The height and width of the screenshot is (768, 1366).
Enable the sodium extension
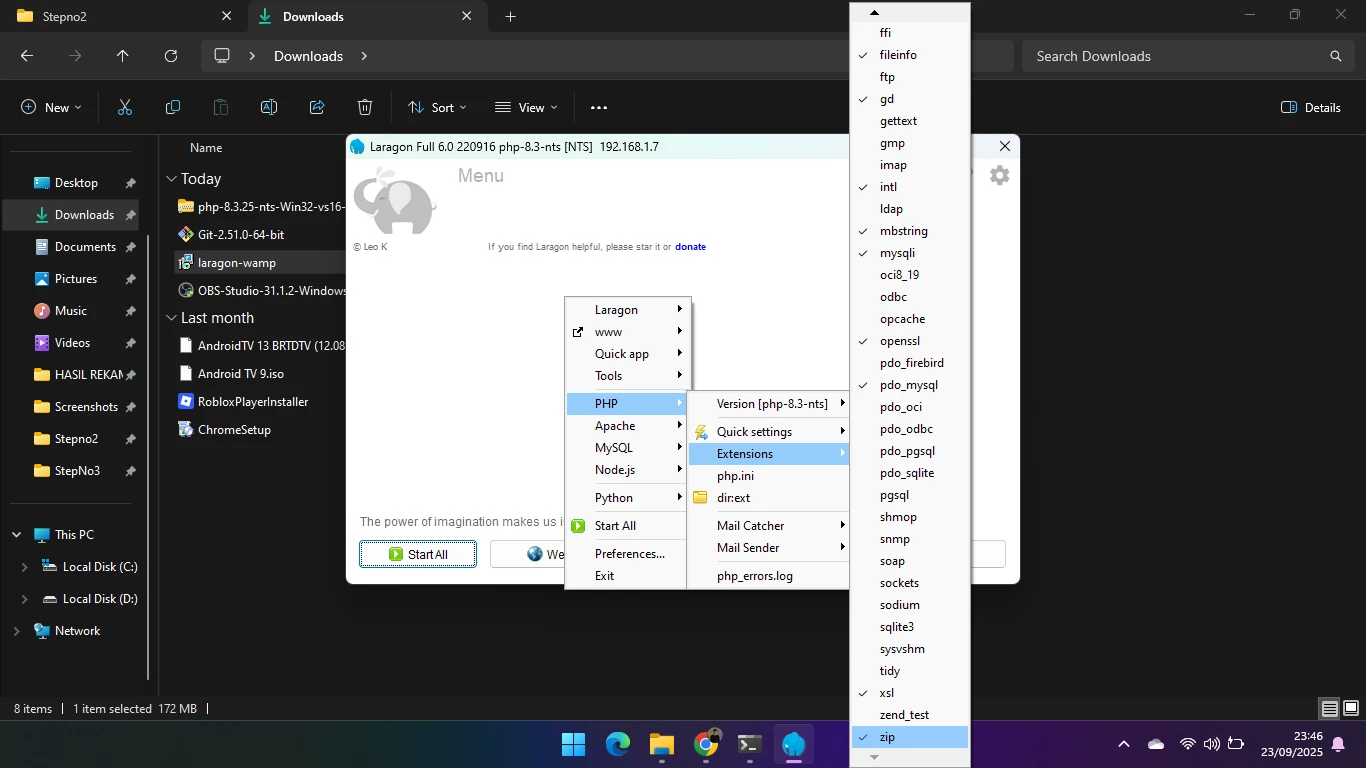click(899, 605)
